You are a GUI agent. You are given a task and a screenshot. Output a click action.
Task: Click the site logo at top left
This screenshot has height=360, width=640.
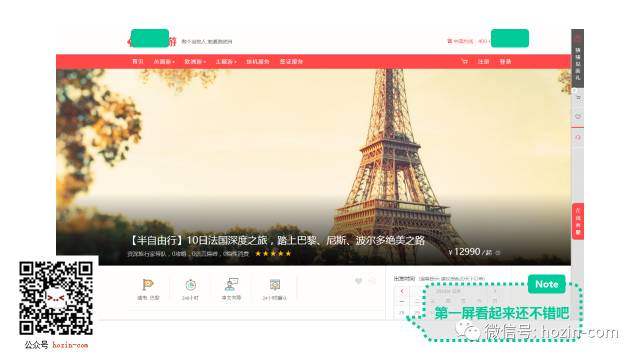pos(152,40)
